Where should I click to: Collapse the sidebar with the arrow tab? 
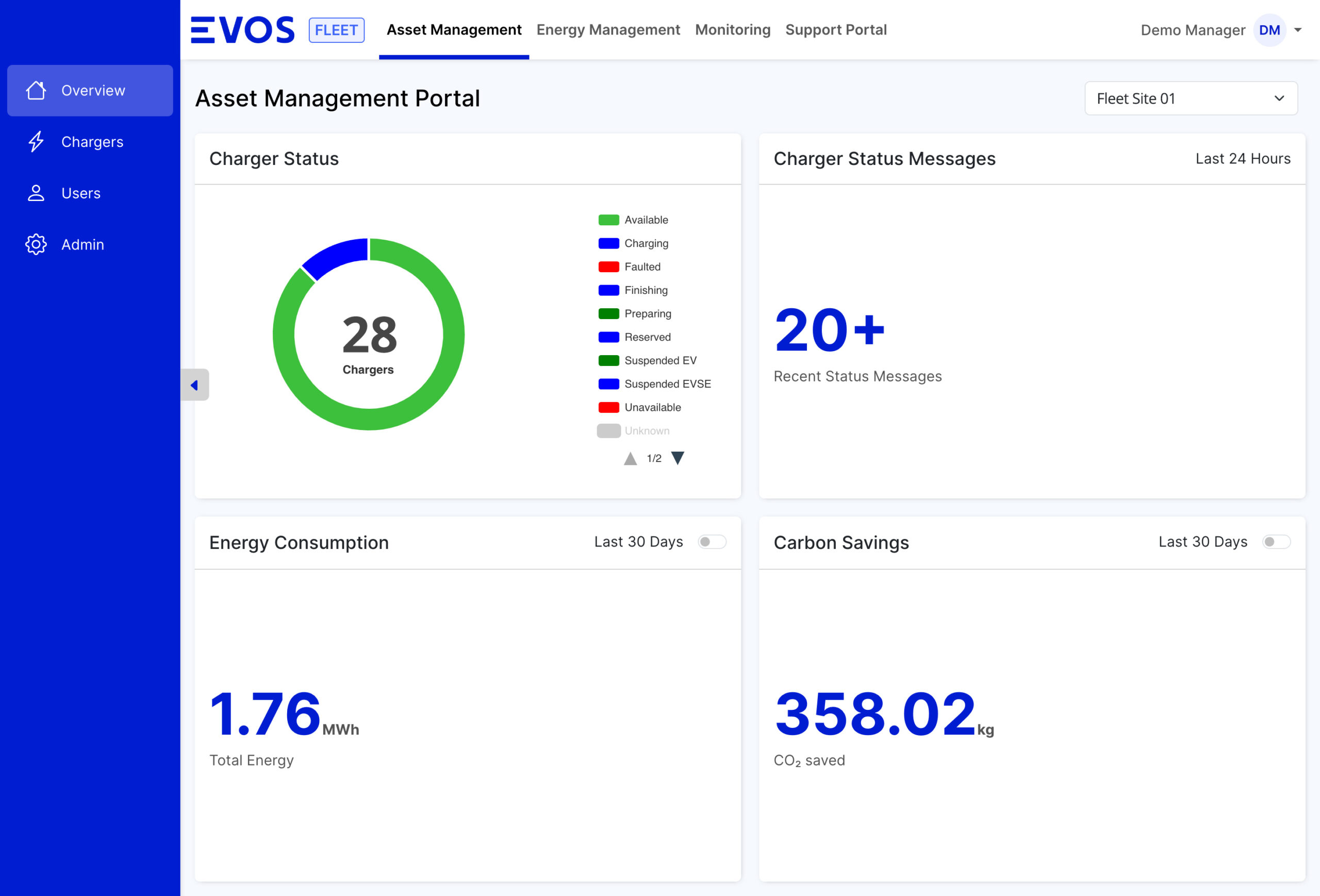tap(196, 385)
